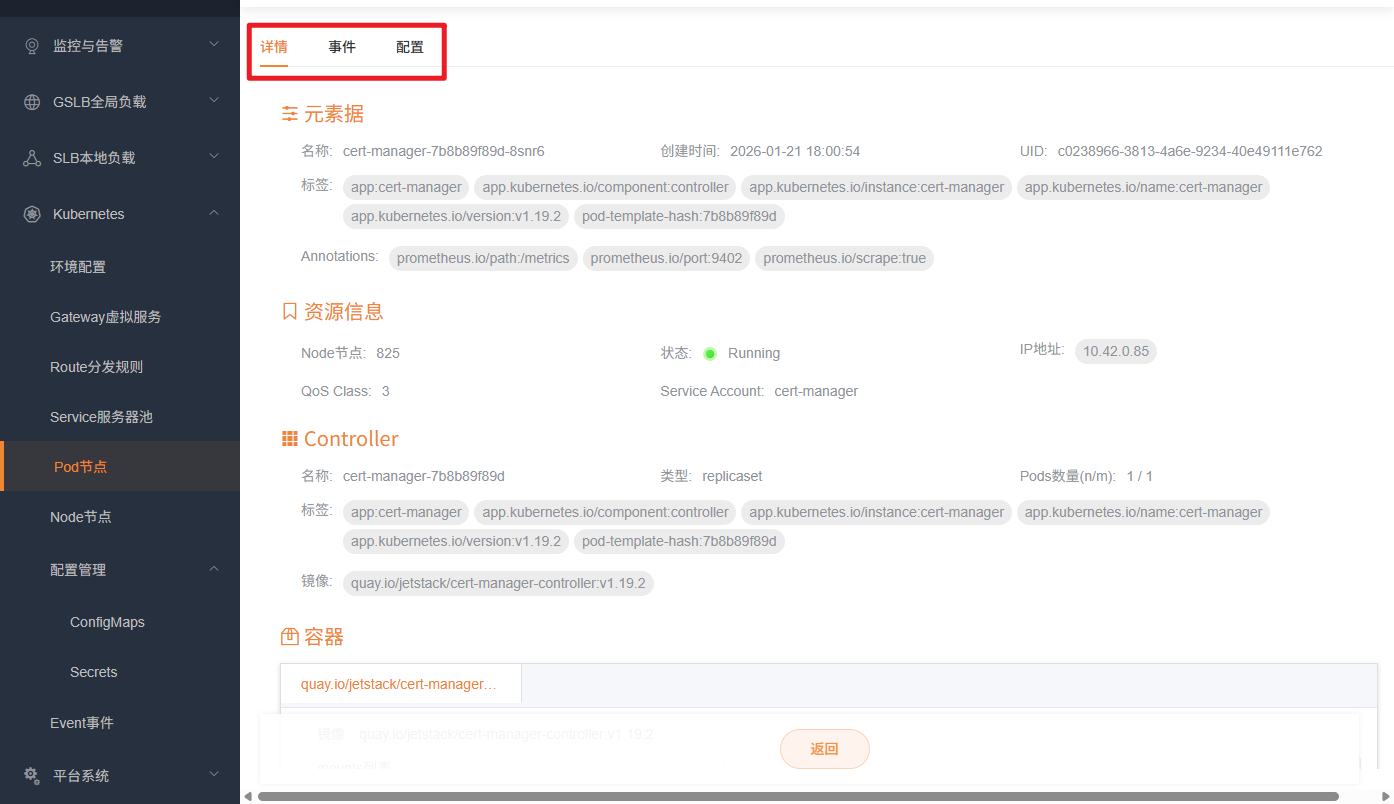The width and height of the screenshot is (1394, 804).
Task: Select the quay.io/jetstack container tab
Action: [x=400, y=683]
